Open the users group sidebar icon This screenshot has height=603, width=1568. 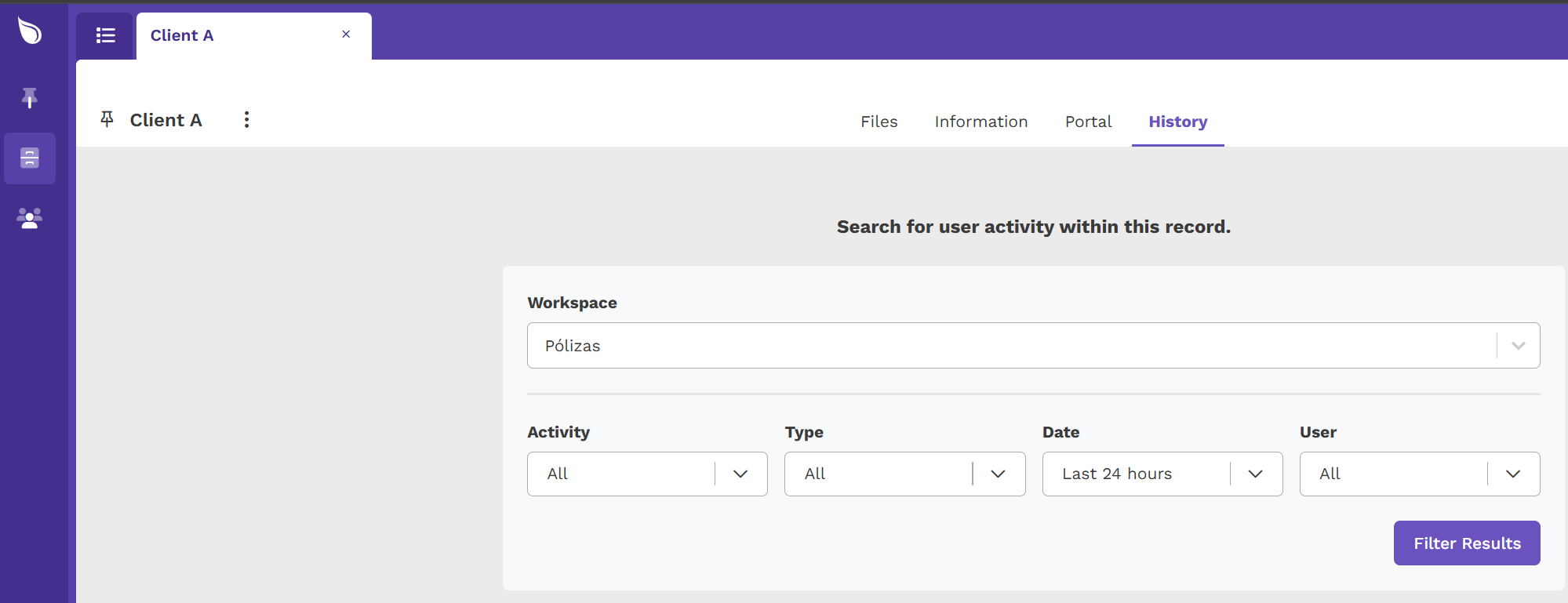tap(30, 218)
